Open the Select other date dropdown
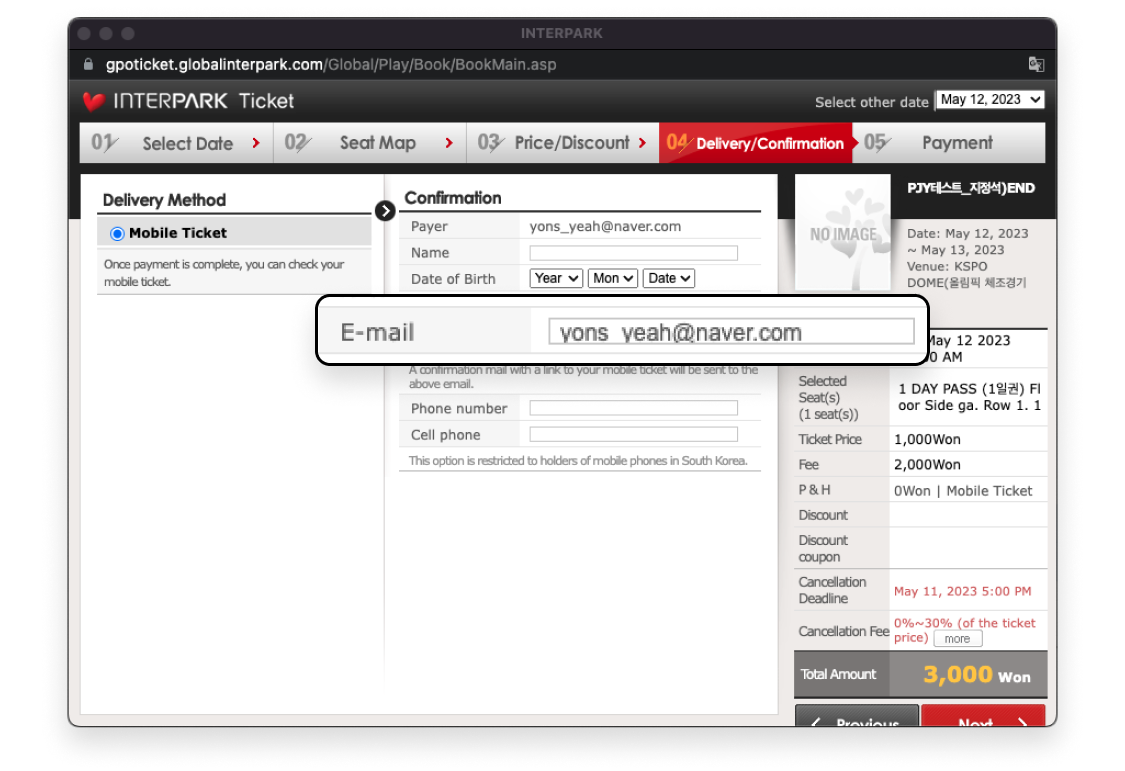The height and width of the screenshot is (771, 1125). pos(990,100)
